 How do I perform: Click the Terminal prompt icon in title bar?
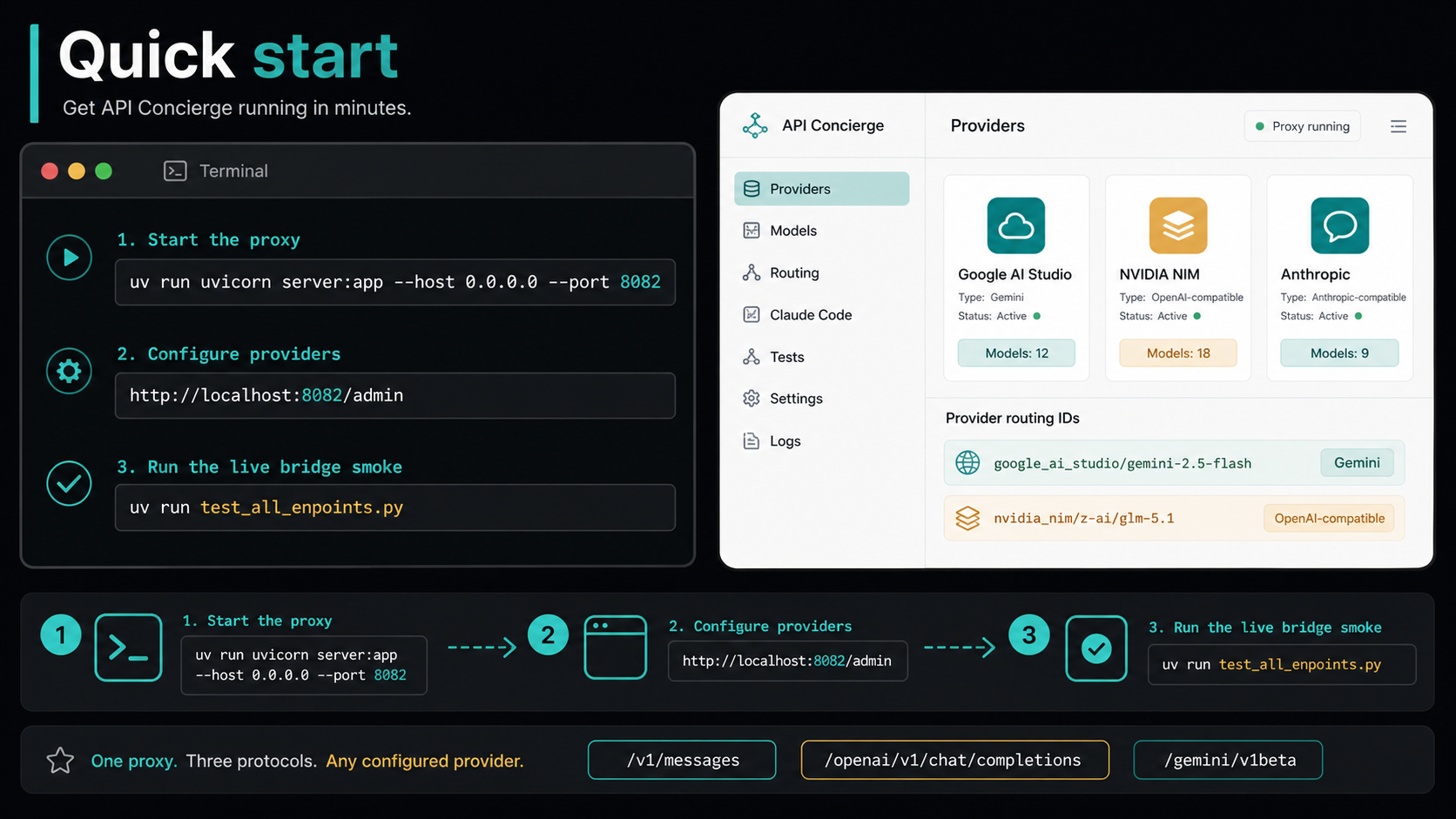(x=175, y=171)
